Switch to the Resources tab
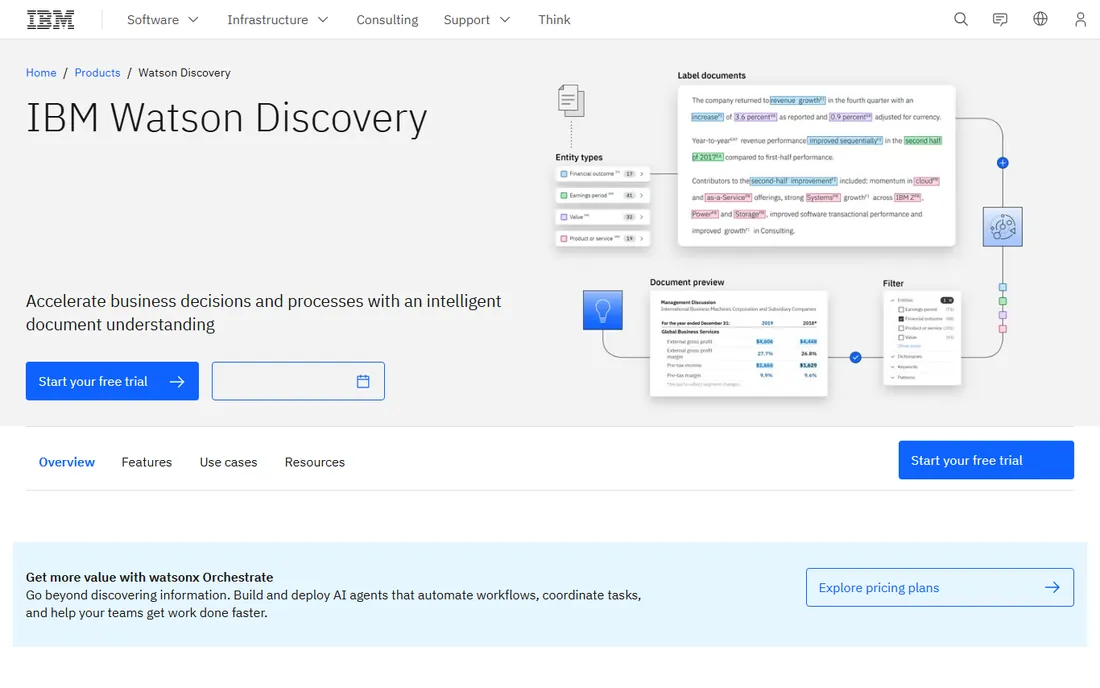The width and height of the screenshot is (1100, 688). click(x=314, y=462)
